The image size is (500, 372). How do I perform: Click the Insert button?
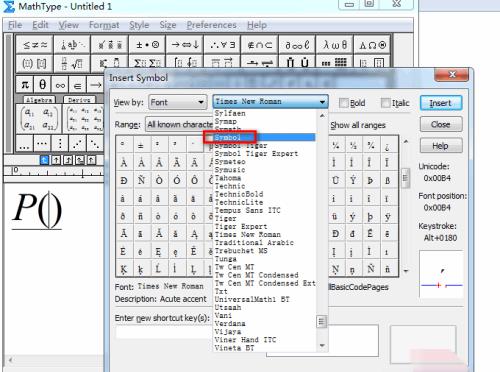pos(441,103)
